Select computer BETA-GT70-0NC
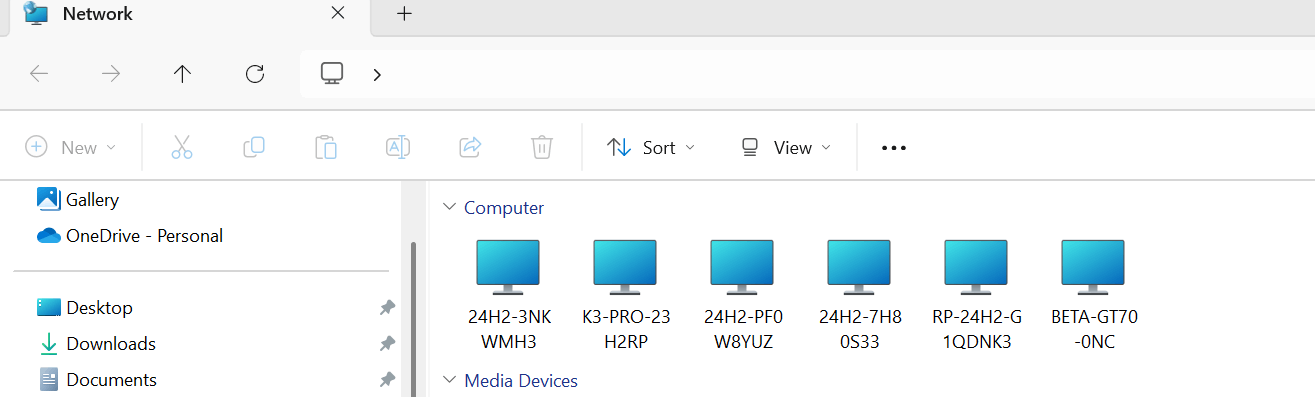Screen dimensions: 1315x397 pyautogui.click(x=1094, y=294)
